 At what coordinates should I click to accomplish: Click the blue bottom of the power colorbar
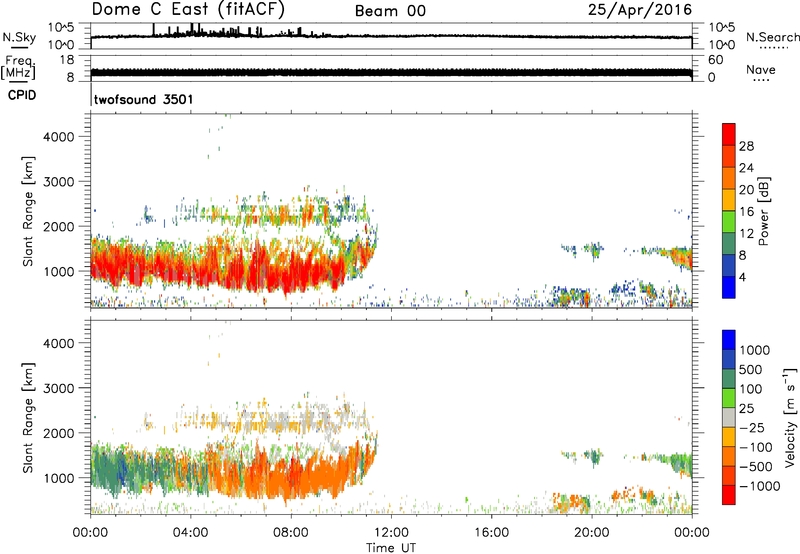pos(729,287)
